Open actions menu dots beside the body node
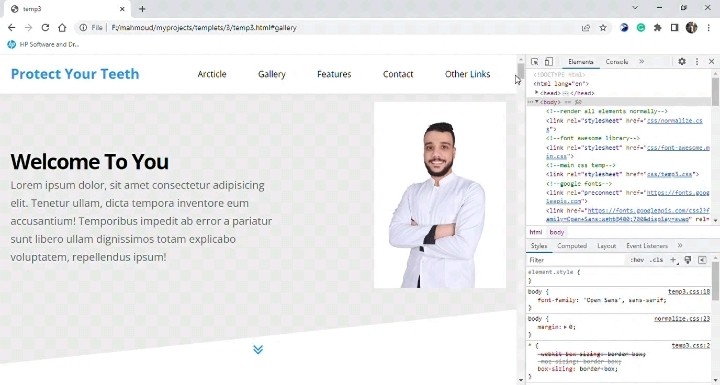720x385 pixels. pos(530,102)
